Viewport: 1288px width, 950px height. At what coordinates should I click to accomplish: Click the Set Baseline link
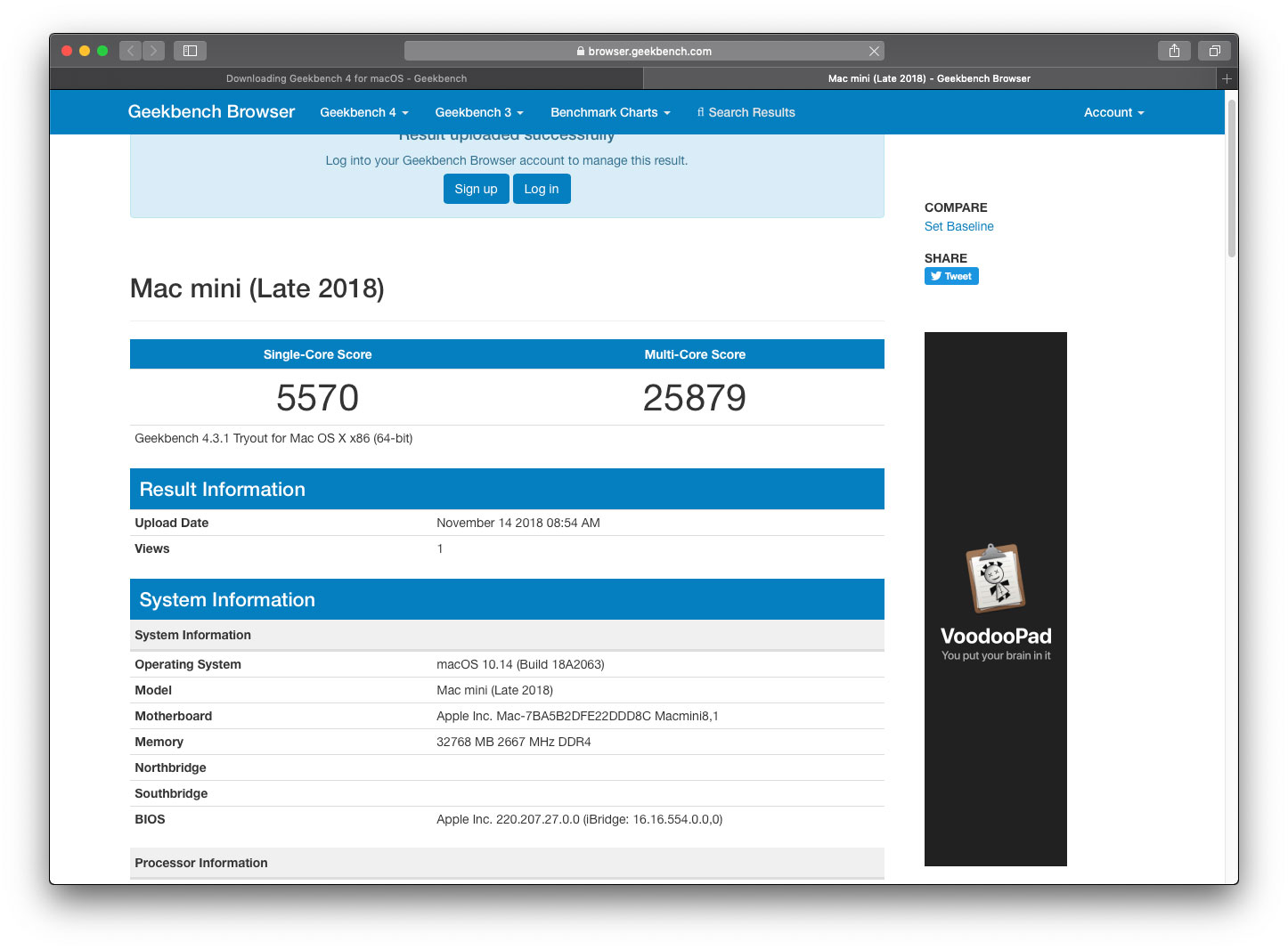(958, 226)
